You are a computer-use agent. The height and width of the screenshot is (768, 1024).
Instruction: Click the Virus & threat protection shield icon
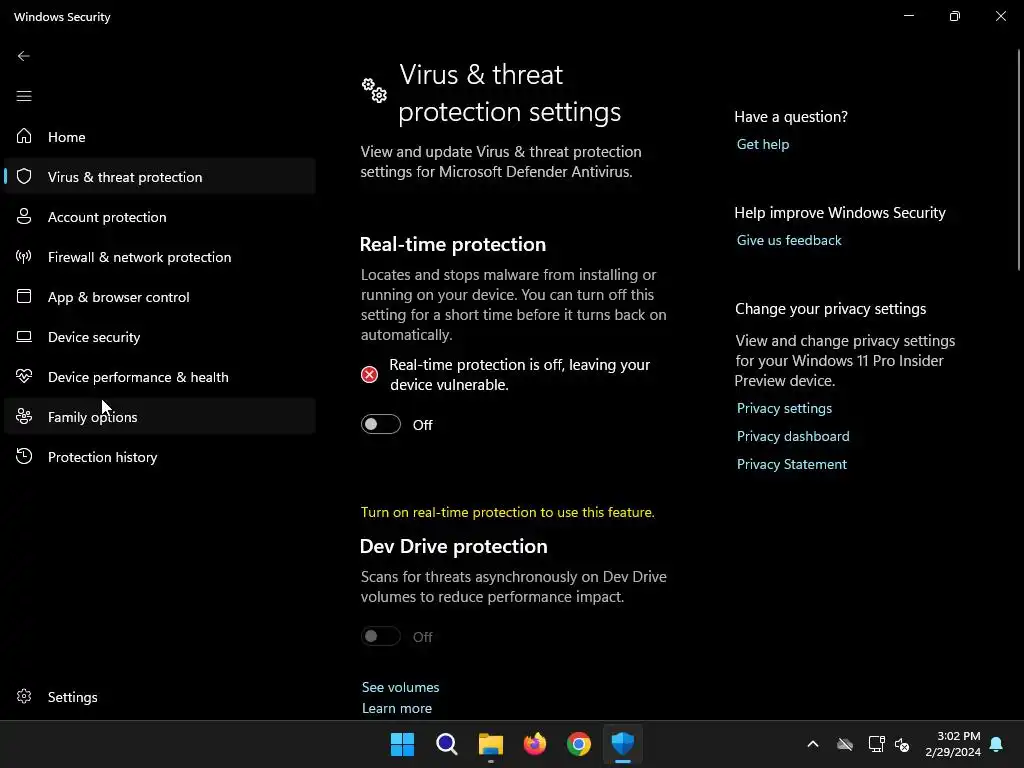24,176
